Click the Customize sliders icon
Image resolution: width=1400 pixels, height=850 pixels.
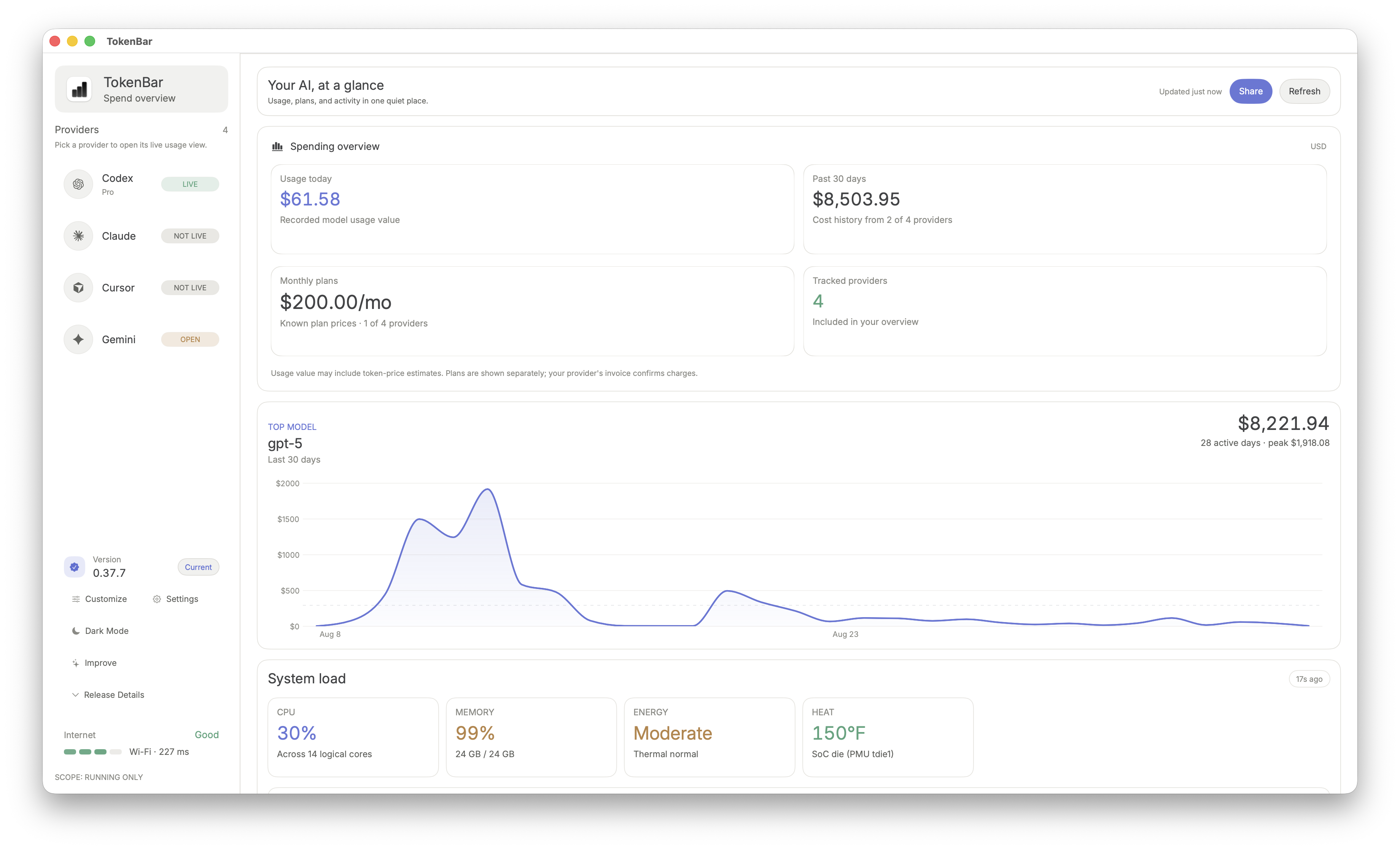(76, 599)
